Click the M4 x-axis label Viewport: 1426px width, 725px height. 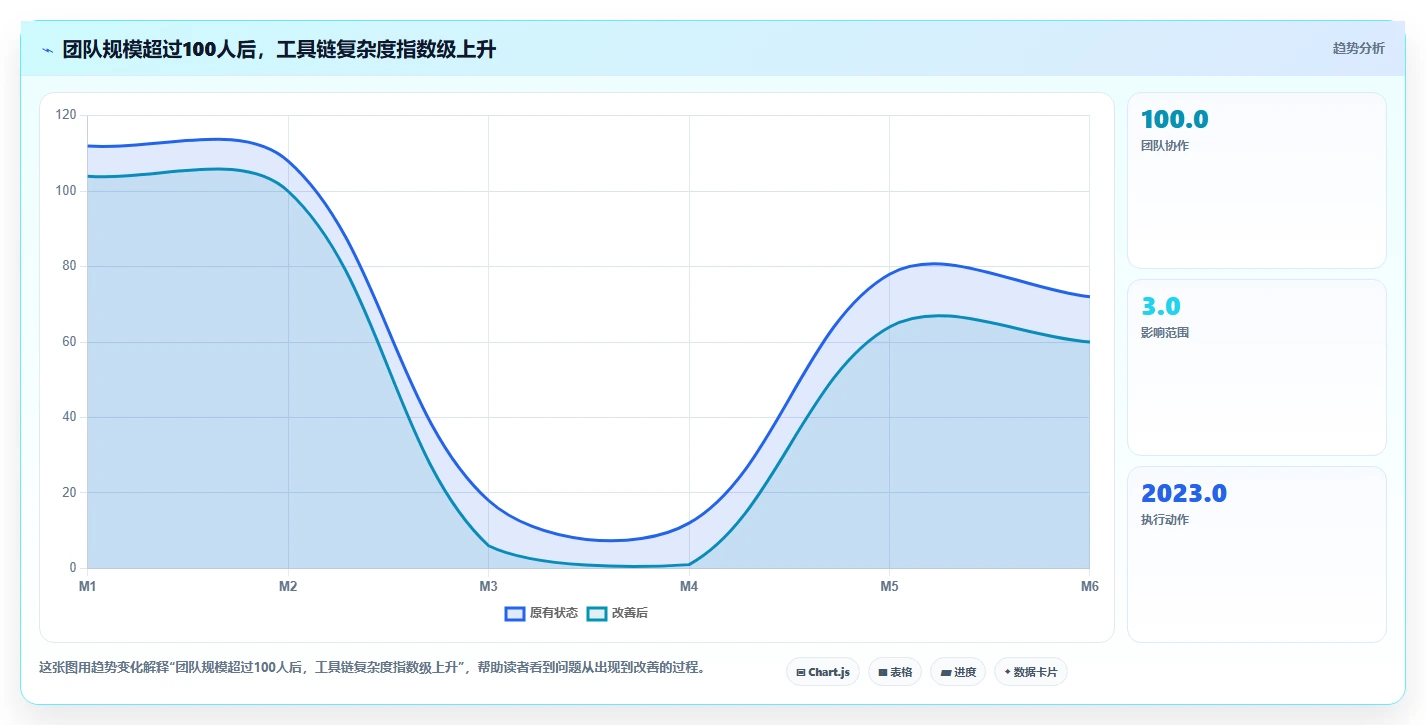click(x=689, y=586)
